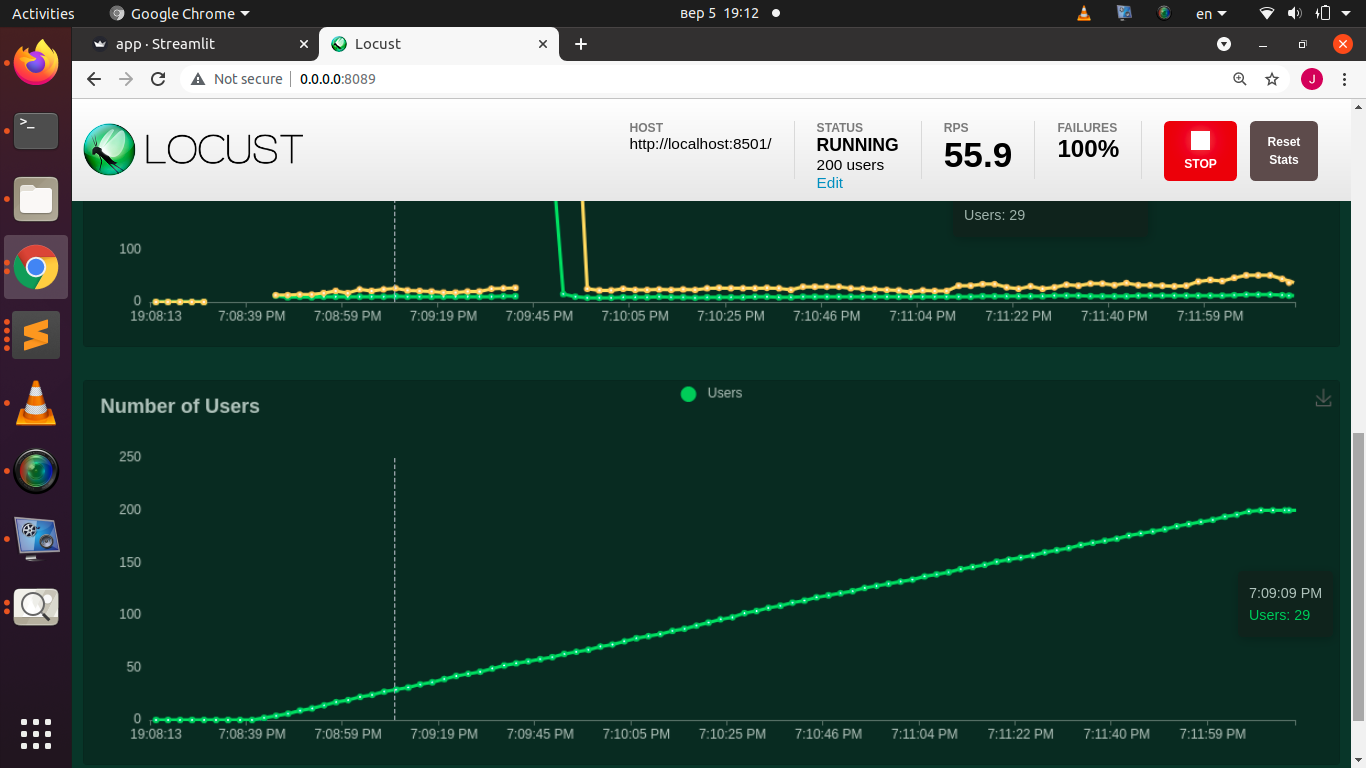Click the address bar URL field
1366x768 pixels.
700,79
